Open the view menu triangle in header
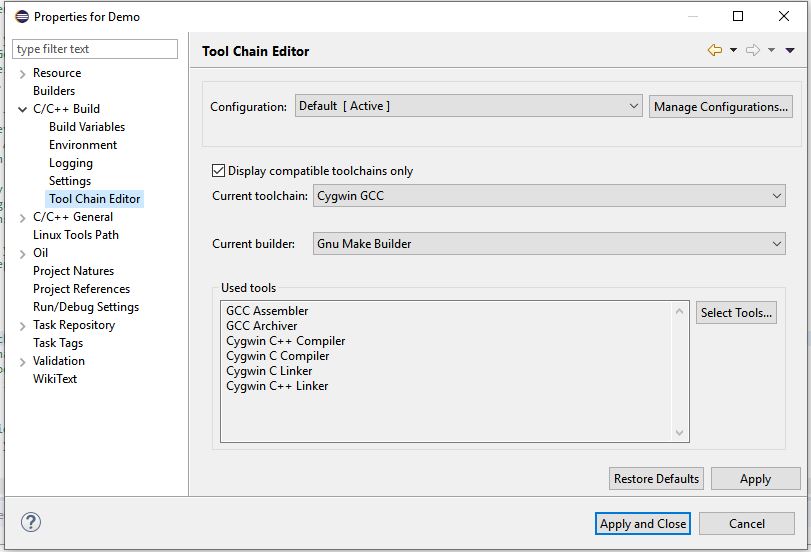 tap(790, 50)
